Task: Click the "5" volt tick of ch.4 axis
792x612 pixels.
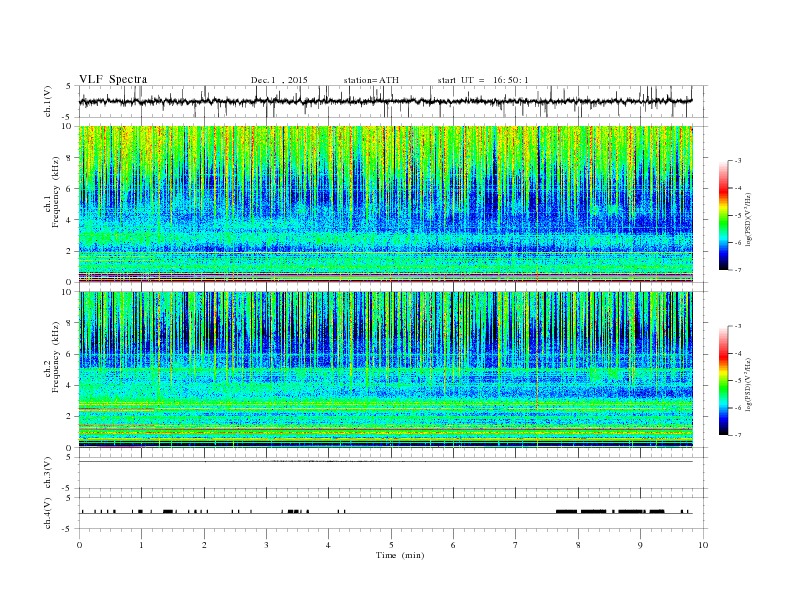Action: point(69,498)
